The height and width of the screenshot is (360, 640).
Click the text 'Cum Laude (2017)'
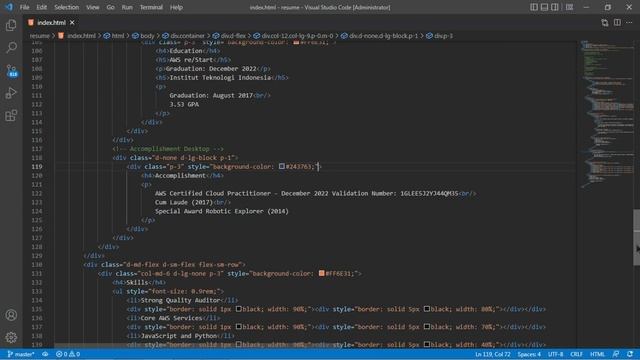point(184,202)
